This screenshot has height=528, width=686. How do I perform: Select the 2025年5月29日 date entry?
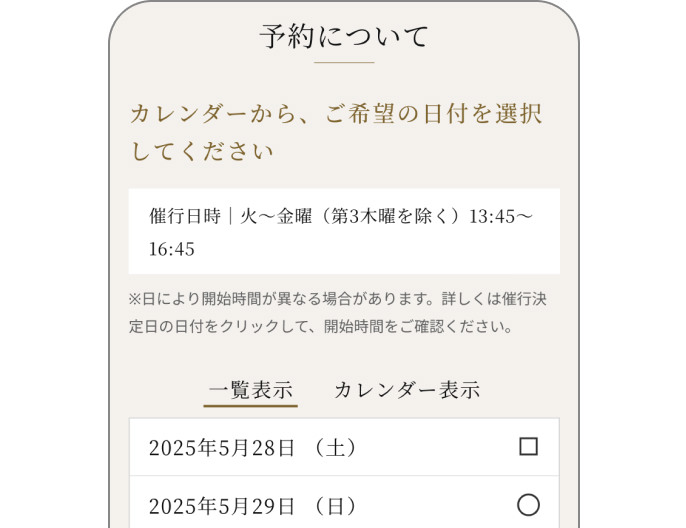coord(222,506)
